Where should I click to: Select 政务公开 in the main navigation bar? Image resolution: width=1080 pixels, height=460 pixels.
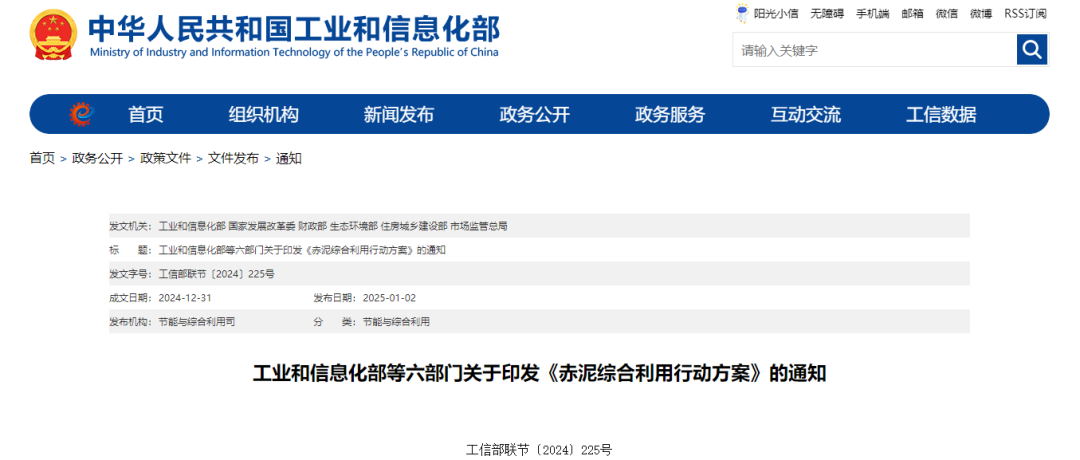[x=534, y=114]
